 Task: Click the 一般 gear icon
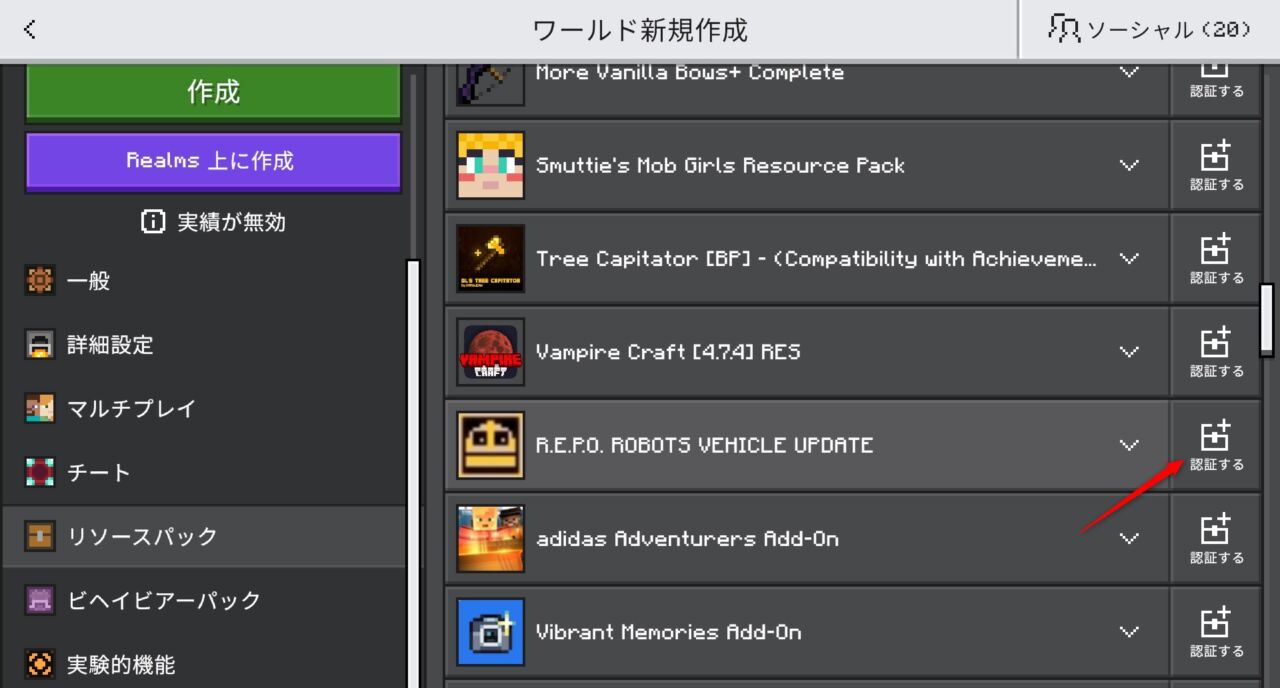tap(40, 281)
